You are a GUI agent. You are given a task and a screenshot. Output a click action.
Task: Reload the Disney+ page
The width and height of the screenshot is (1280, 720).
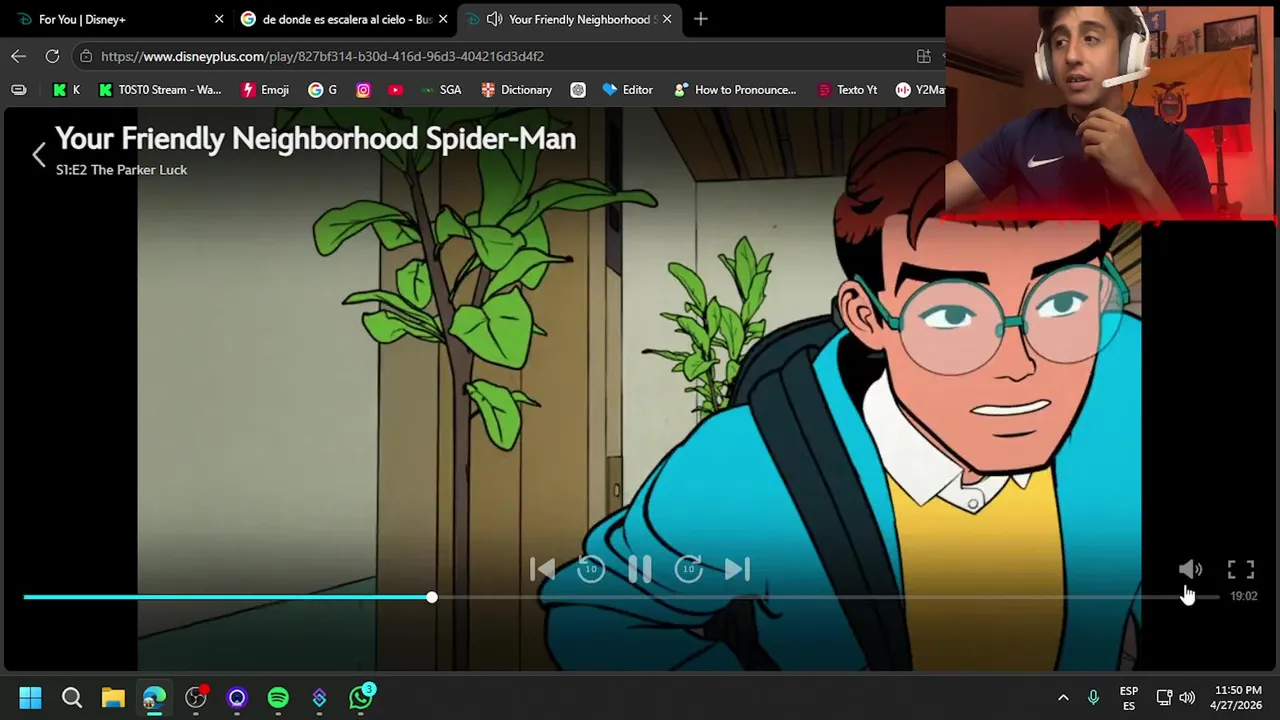pos(52,56)
